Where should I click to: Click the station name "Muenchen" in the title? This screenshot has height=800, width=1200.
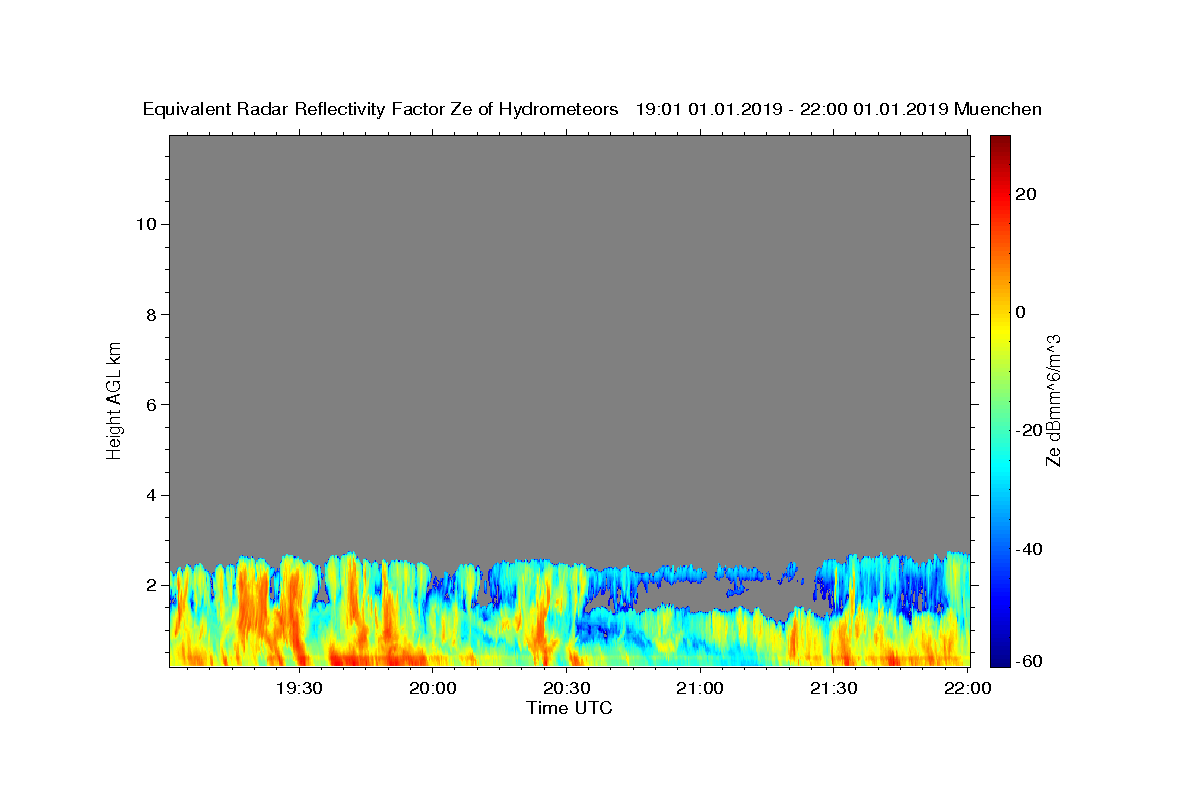coord(999,110)
